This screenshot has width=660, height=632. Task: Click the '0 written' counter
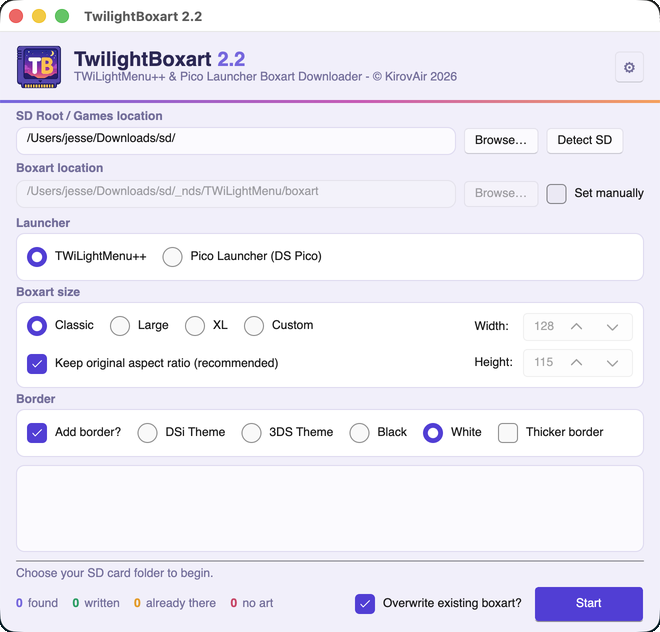pos(96,603)
